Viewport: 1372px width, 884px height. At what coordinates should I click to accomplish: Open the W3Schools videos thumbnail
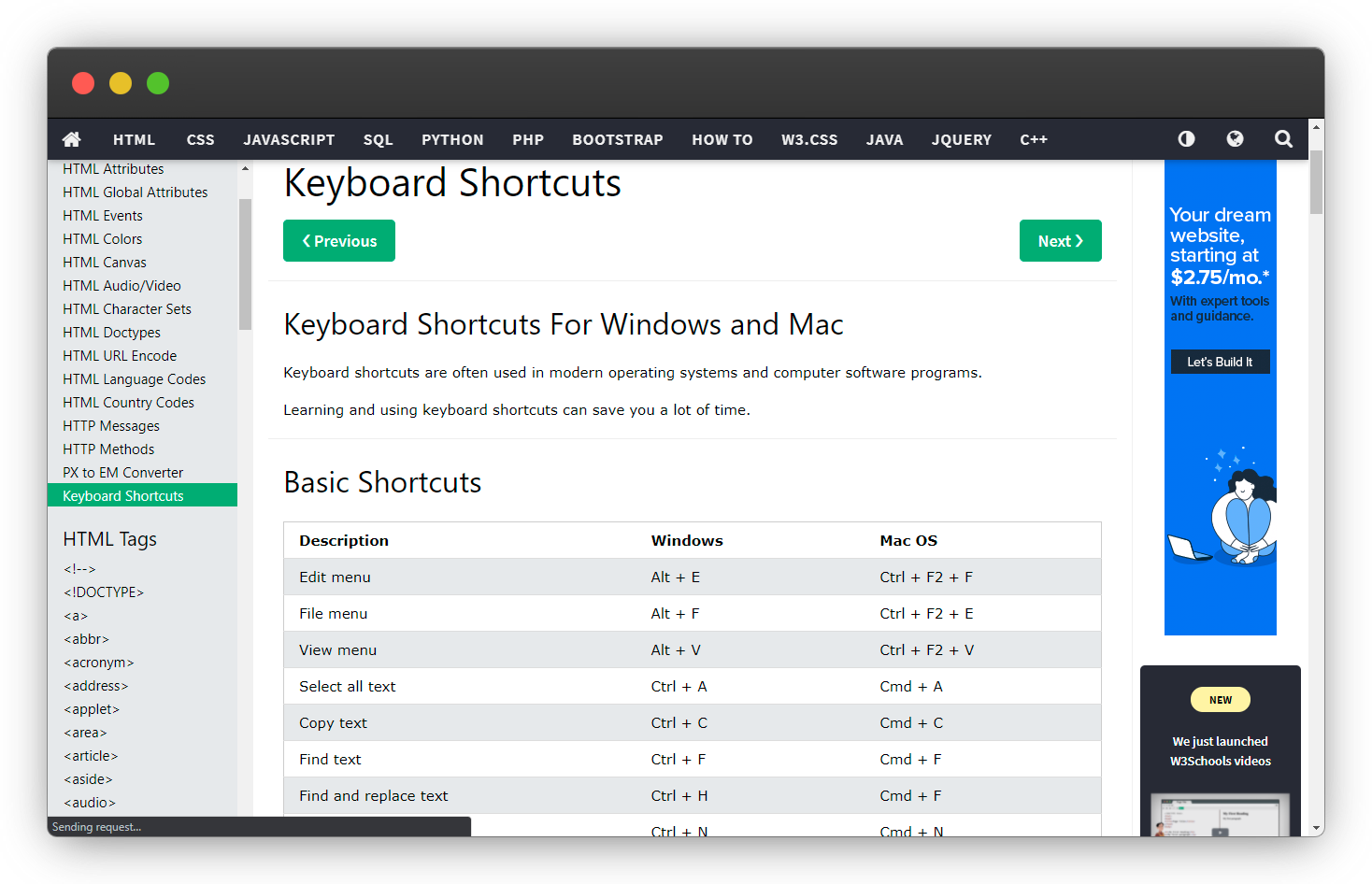[x=1221, y=814]
